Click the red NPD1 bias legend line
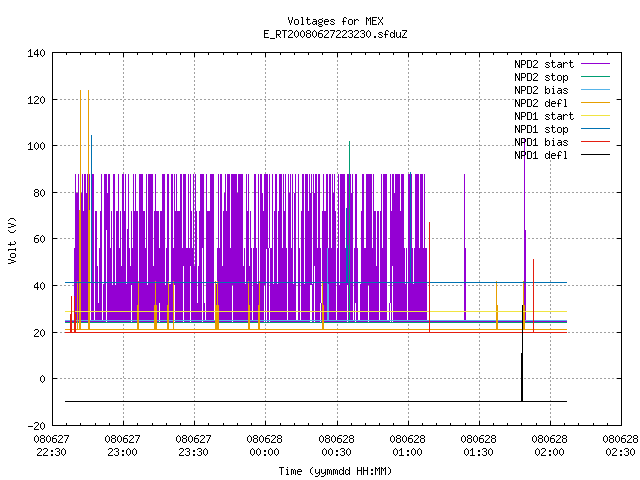 pos(595,142)
